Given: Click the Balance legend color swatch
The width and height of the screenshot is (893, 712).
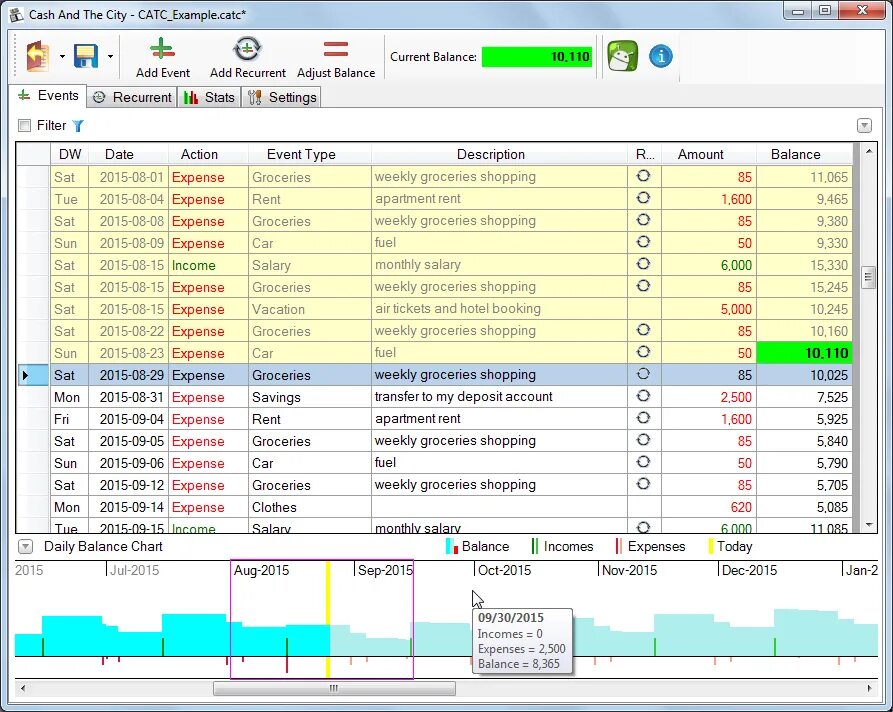Looking at the screenshot, I should [x=452, y=547].
